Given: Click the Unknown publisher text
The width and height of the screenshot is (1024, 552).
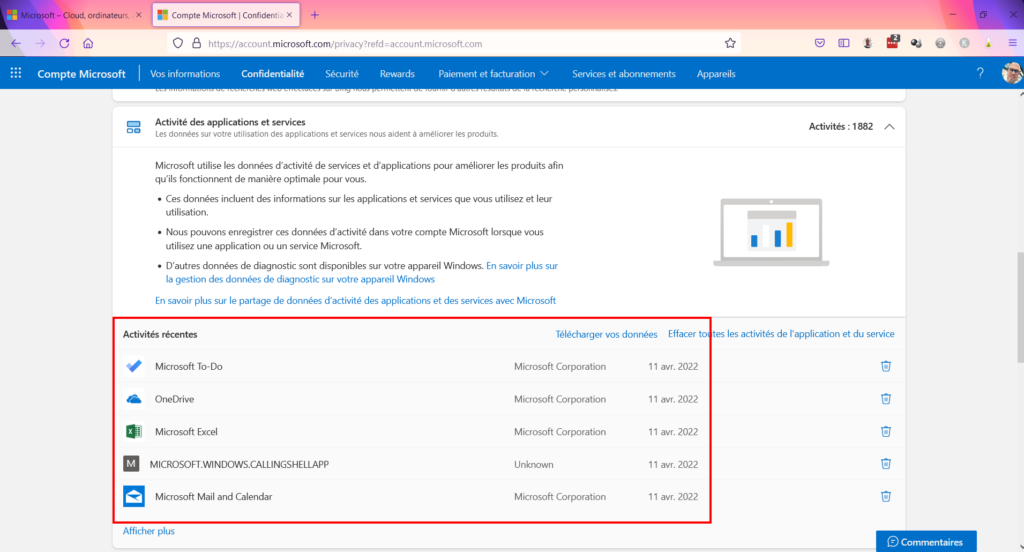Looking at the screenshot, I should 534,464.
